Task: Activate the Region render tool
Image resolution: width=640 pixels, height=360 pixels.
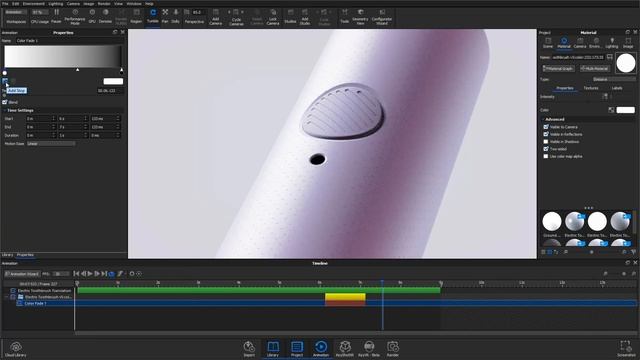Action: click(x=136, y=16)
